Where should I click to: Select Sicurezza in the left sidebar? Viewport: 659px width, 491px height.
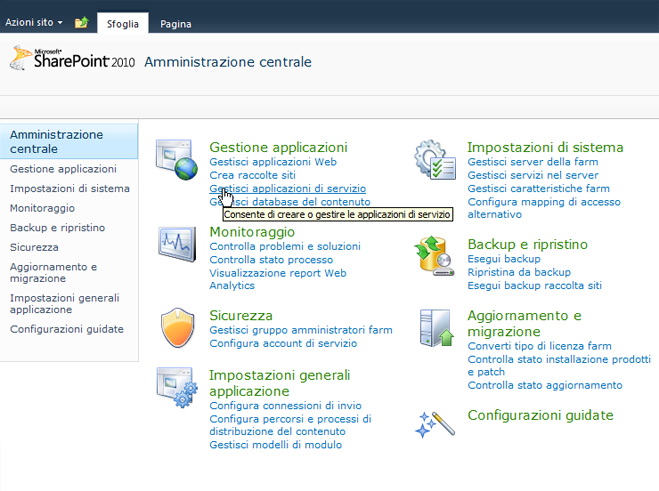coord(34,246)
